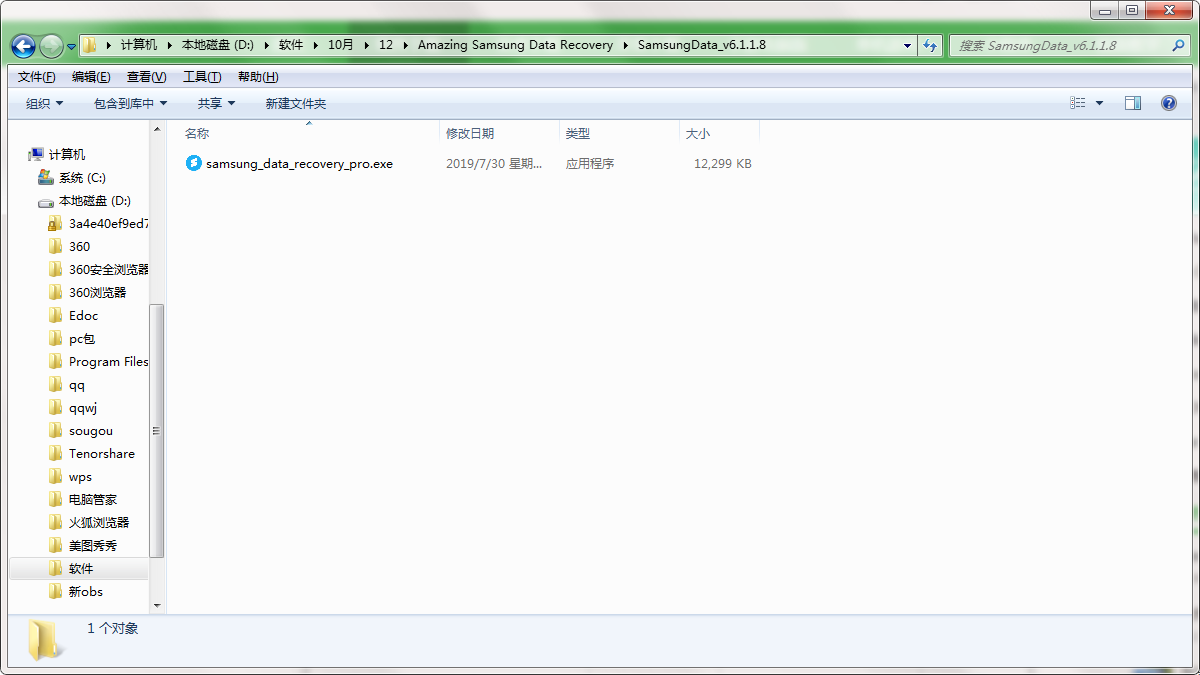Open the 火狐浏览器 folder

[99, 522]
